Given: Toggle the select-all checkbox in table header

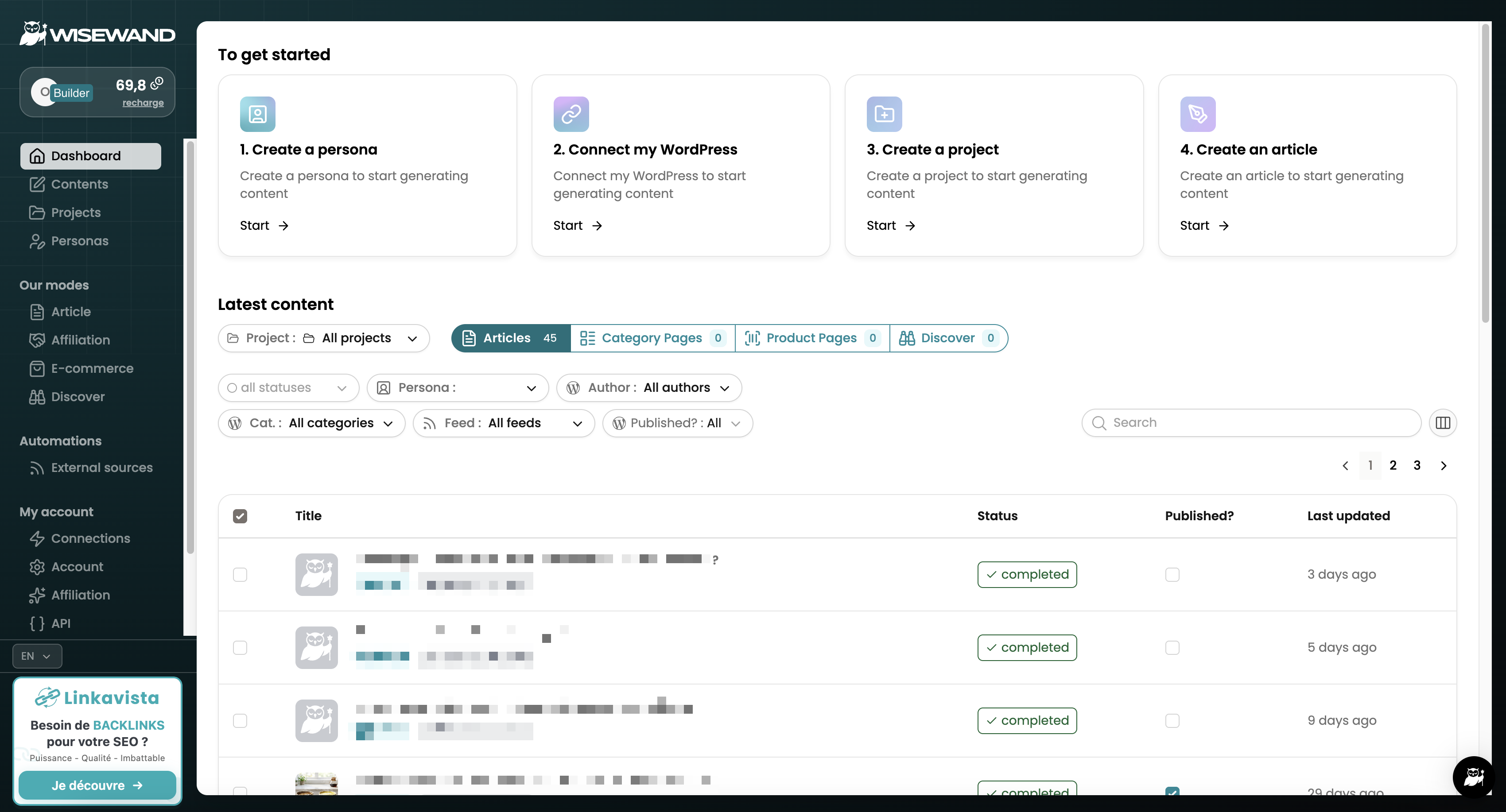Looking at the screenshot, I should click(x=240, y=516).
